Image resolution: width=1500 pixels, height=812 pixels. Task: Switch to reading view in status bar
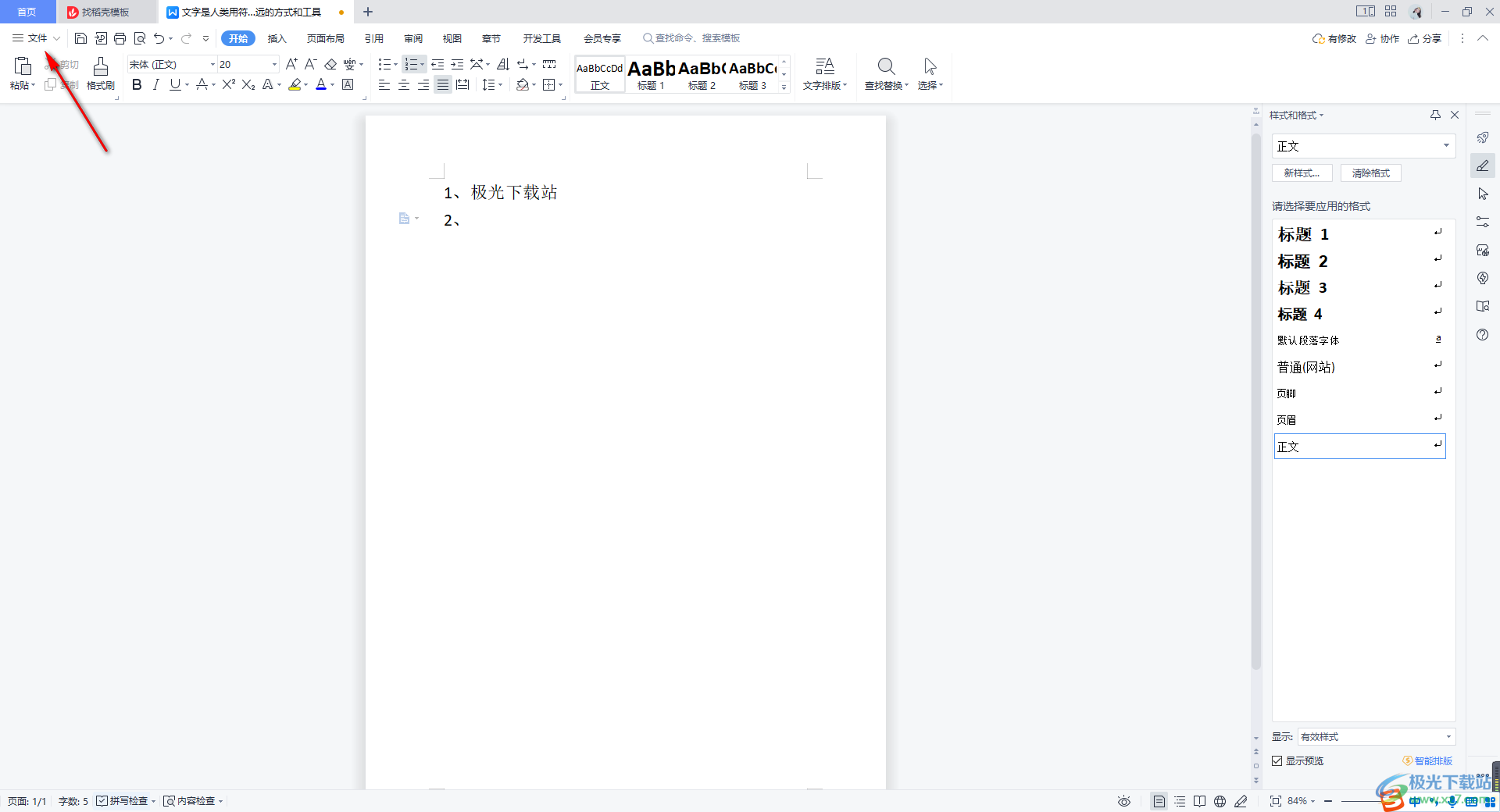coord(1199,801)
